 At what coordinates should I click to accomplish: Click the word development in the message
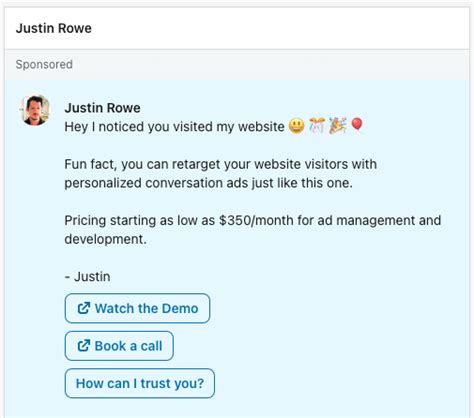[x=105, y=239]
